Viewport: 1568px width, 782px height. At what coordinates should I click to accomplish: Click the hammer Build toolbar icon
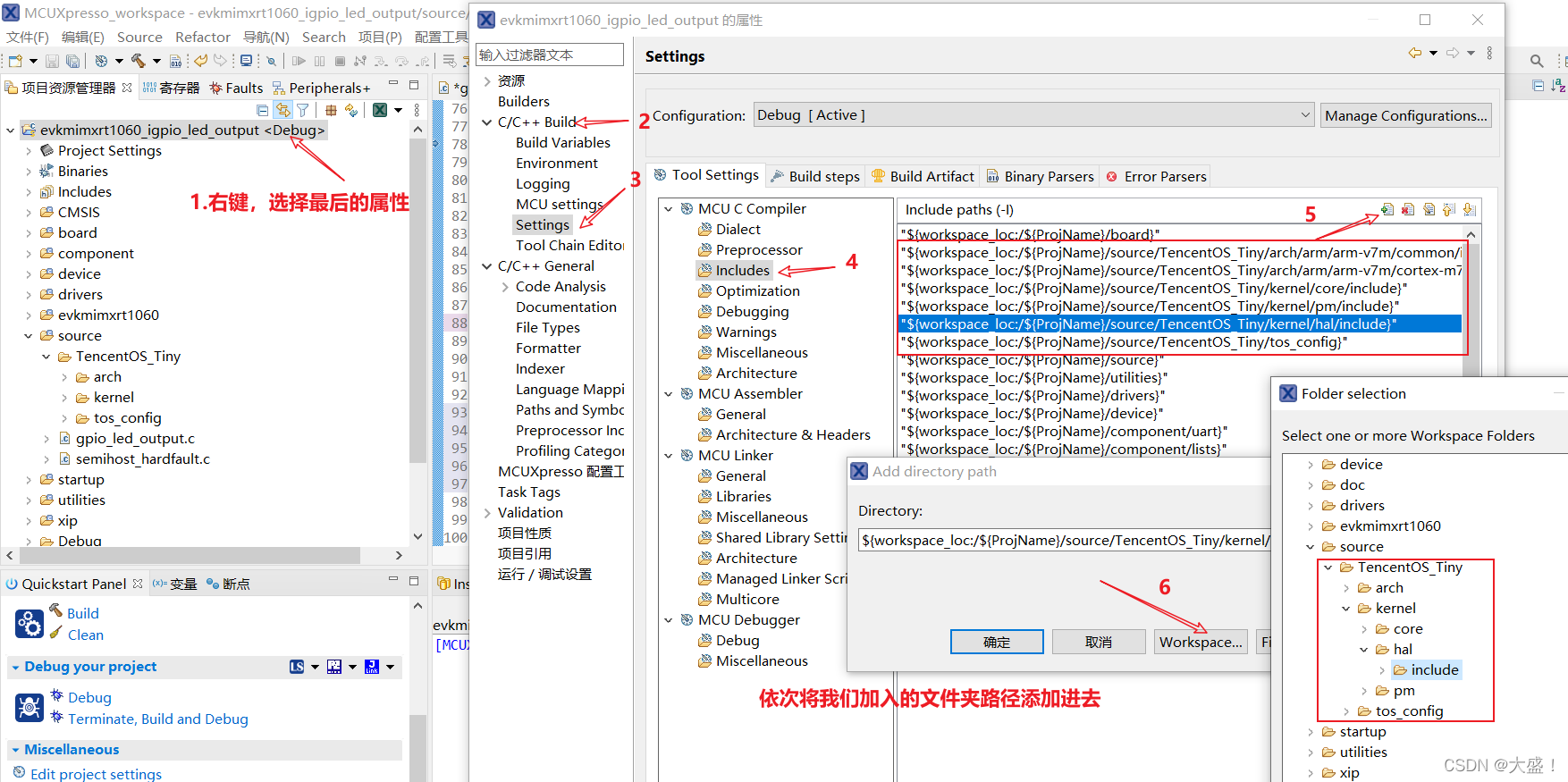[x=138, y=61]
